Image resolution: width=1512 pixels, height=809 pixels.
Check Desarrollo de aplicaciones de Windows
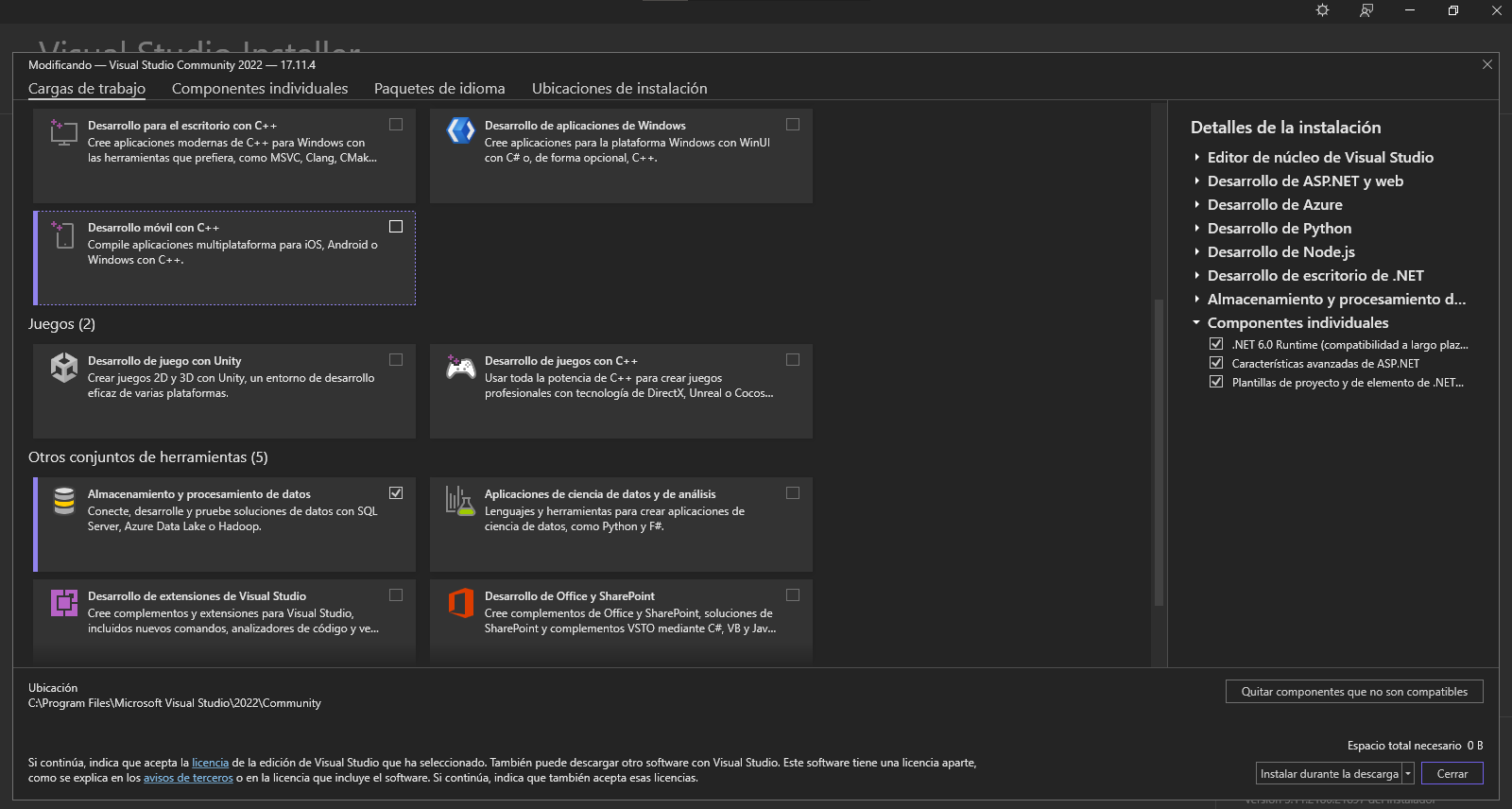point(793,124)
